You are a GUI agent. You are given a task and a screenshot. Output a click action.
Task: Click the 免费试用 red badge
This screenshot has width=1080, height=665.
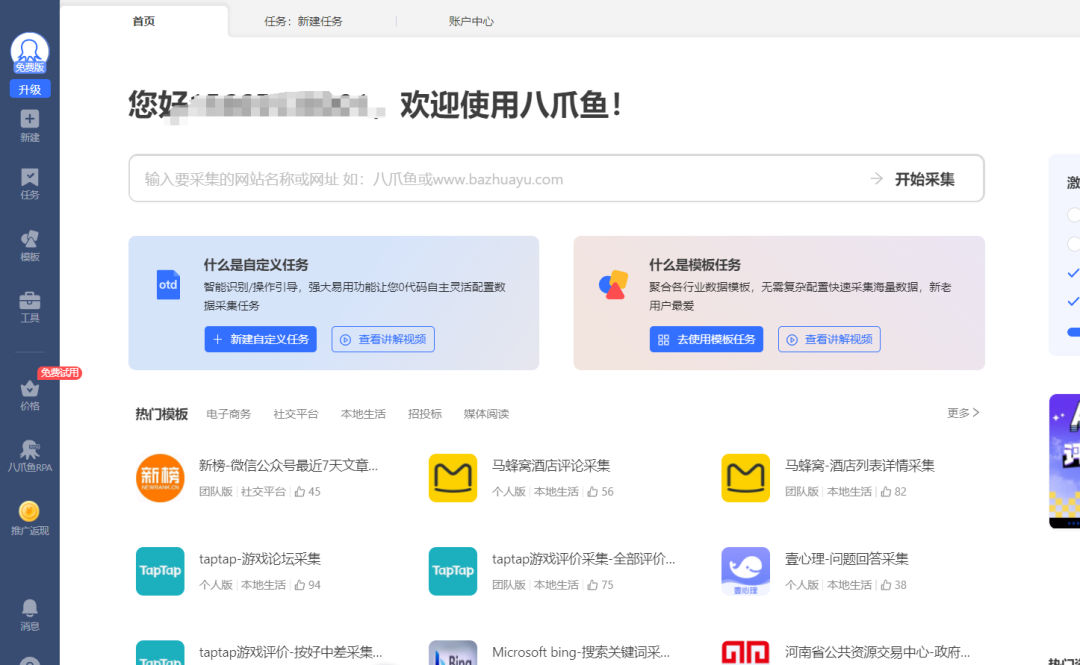(x=60, y=373)
